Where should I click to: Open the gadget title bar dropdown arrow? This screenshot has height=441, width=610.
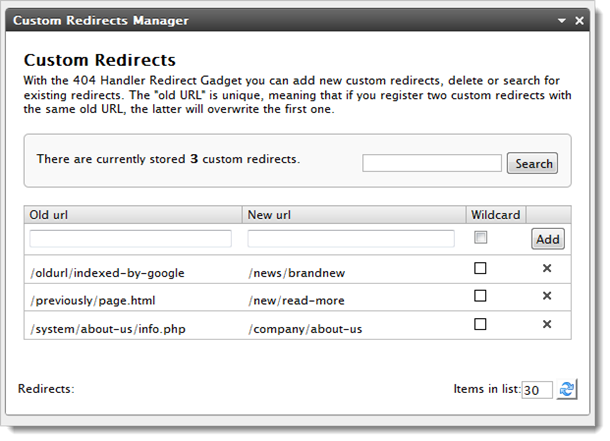(x=562, y=20)
